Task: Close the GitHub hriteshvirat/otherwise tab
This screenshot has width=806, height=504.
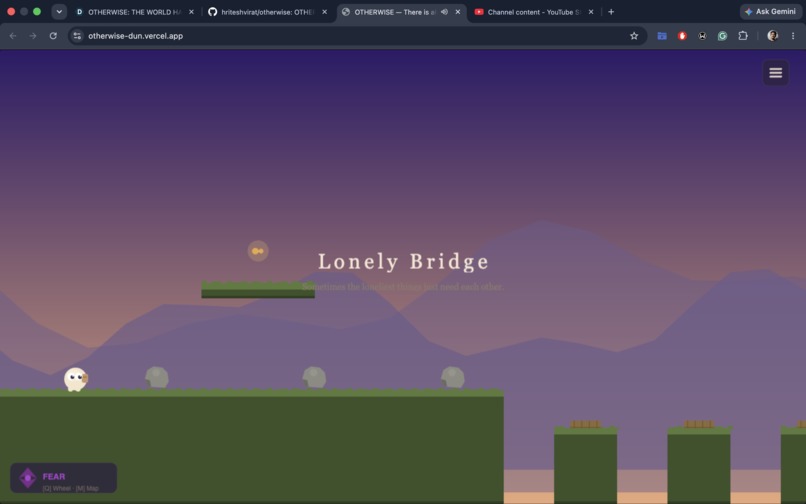Action: pyautogui.click(x=324, y=12)
